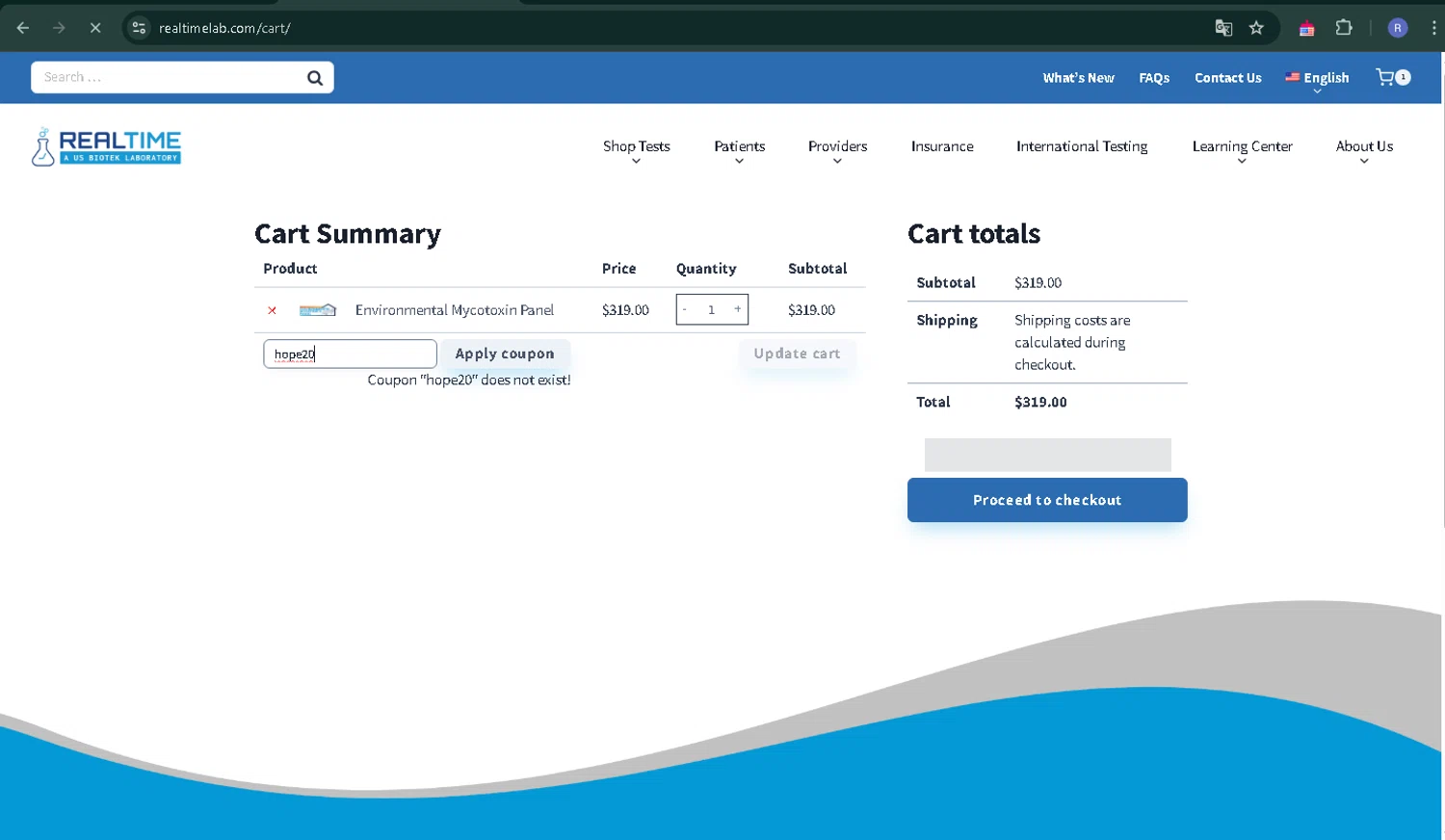
Task: Click the coupon code input field
Action: 350,354
